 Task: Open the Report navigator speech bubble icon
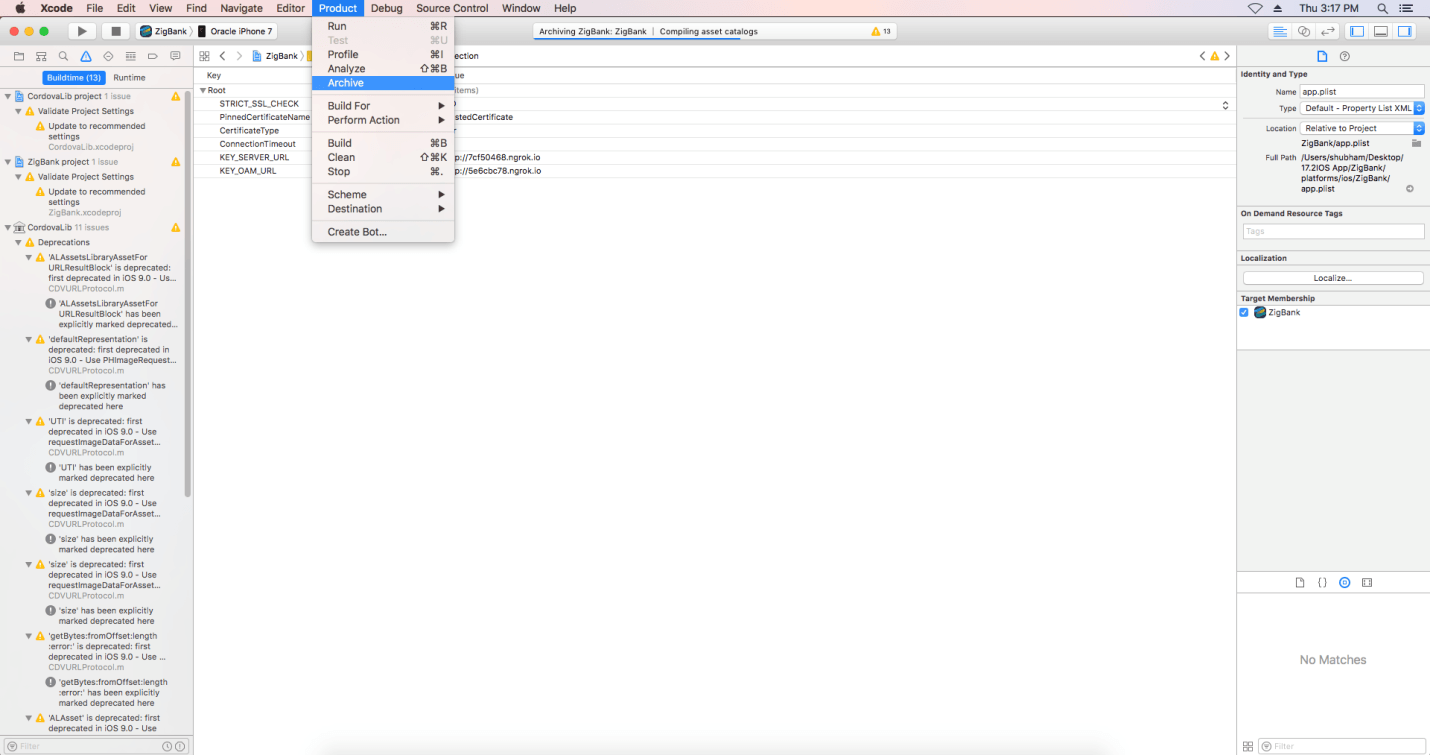tap(175, 56)
